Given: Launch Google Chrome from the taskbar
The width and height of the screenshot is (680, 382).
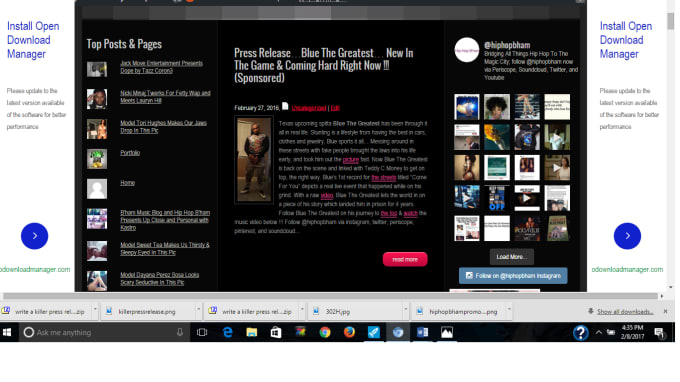Looking at the screenshot, I should [x=324, y=333].
